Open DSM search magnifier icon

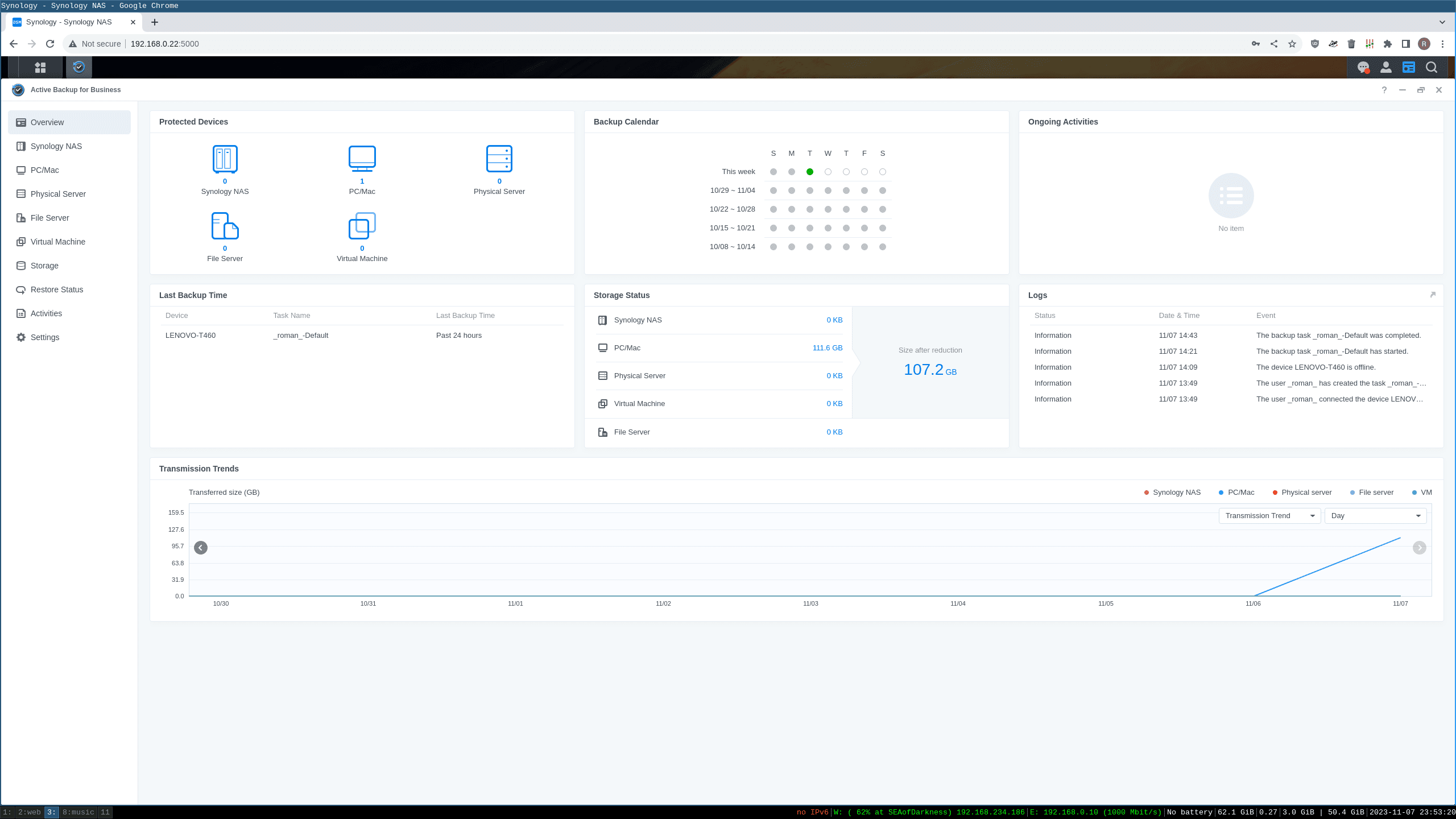pyautogui.click(x=1432, y=67)
